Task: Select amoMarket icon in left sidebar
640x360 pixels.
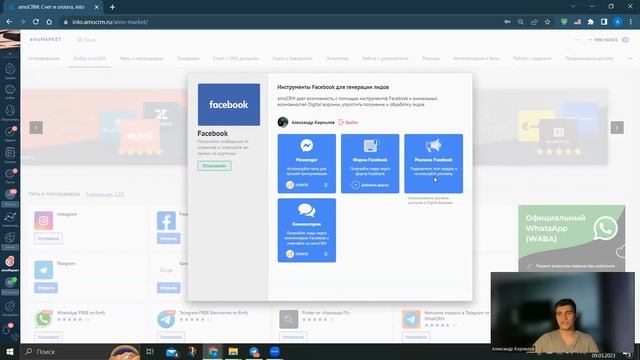Action: coord(10,262)
